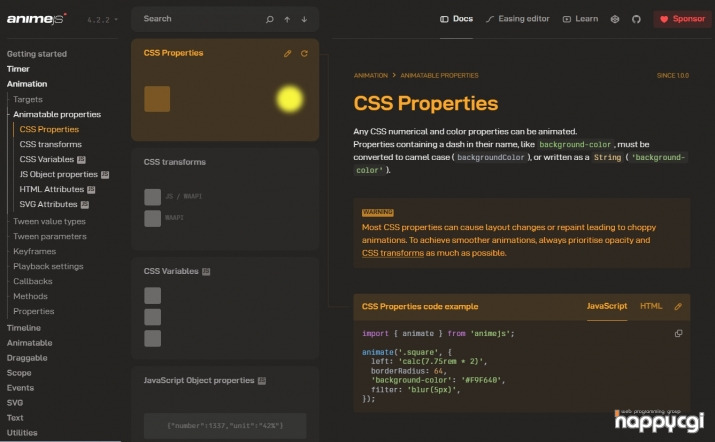Expand Callbacks section
Screen dimensions: 715x442
pos(33,281)
